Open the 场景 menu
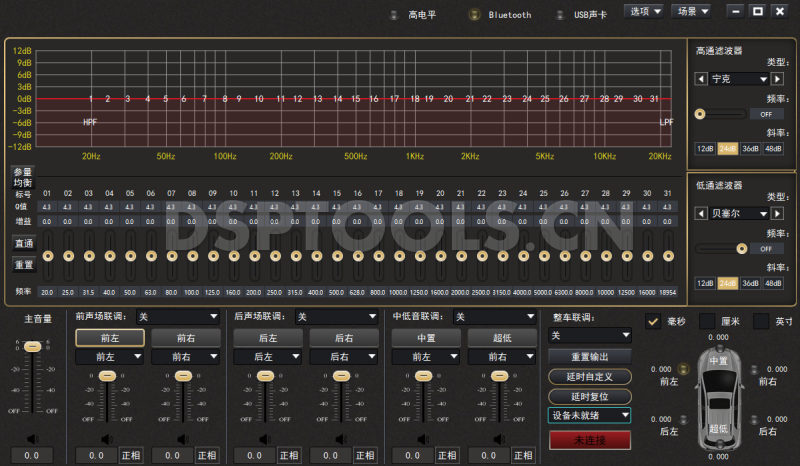The image size is (800, 466). pyautogui.click(x=691, y=11)
